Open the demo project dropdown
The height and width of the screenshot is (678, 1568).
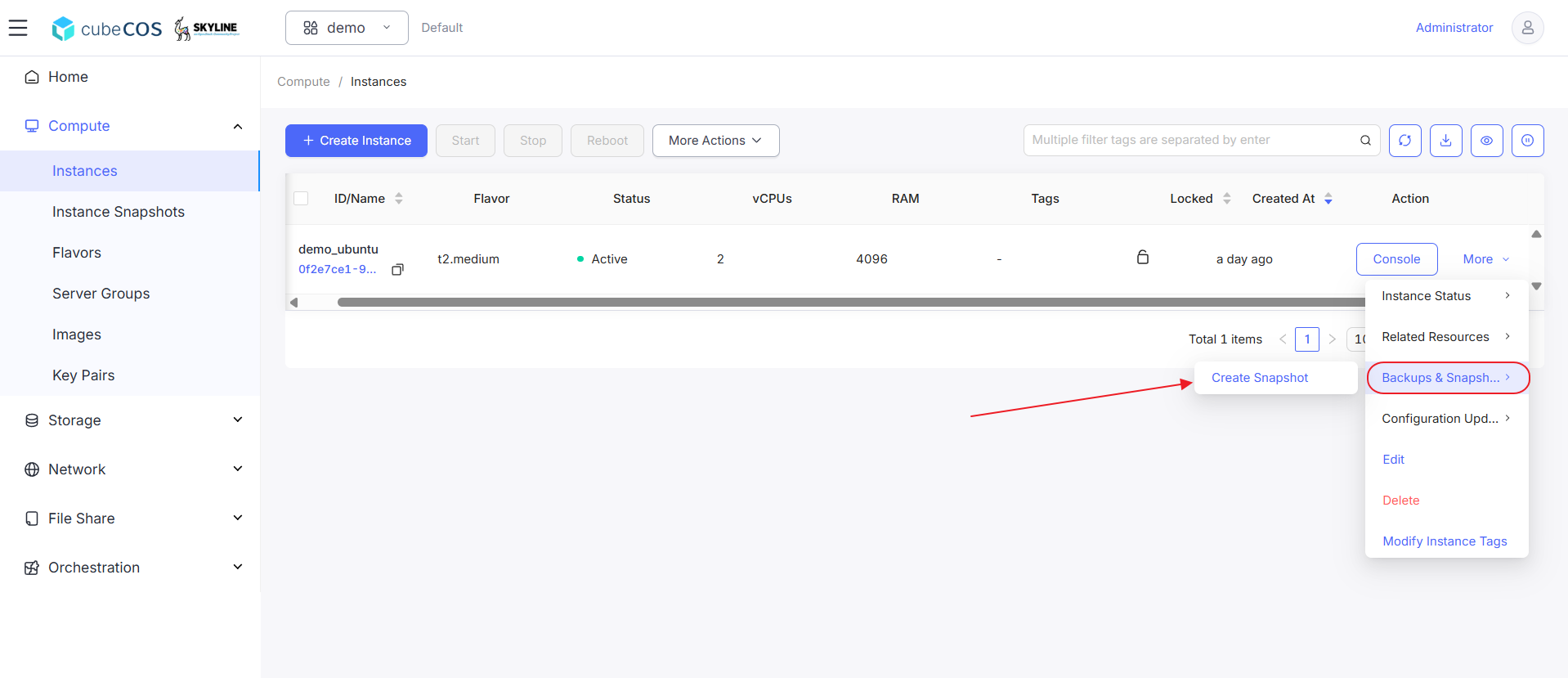coord(347,28)
